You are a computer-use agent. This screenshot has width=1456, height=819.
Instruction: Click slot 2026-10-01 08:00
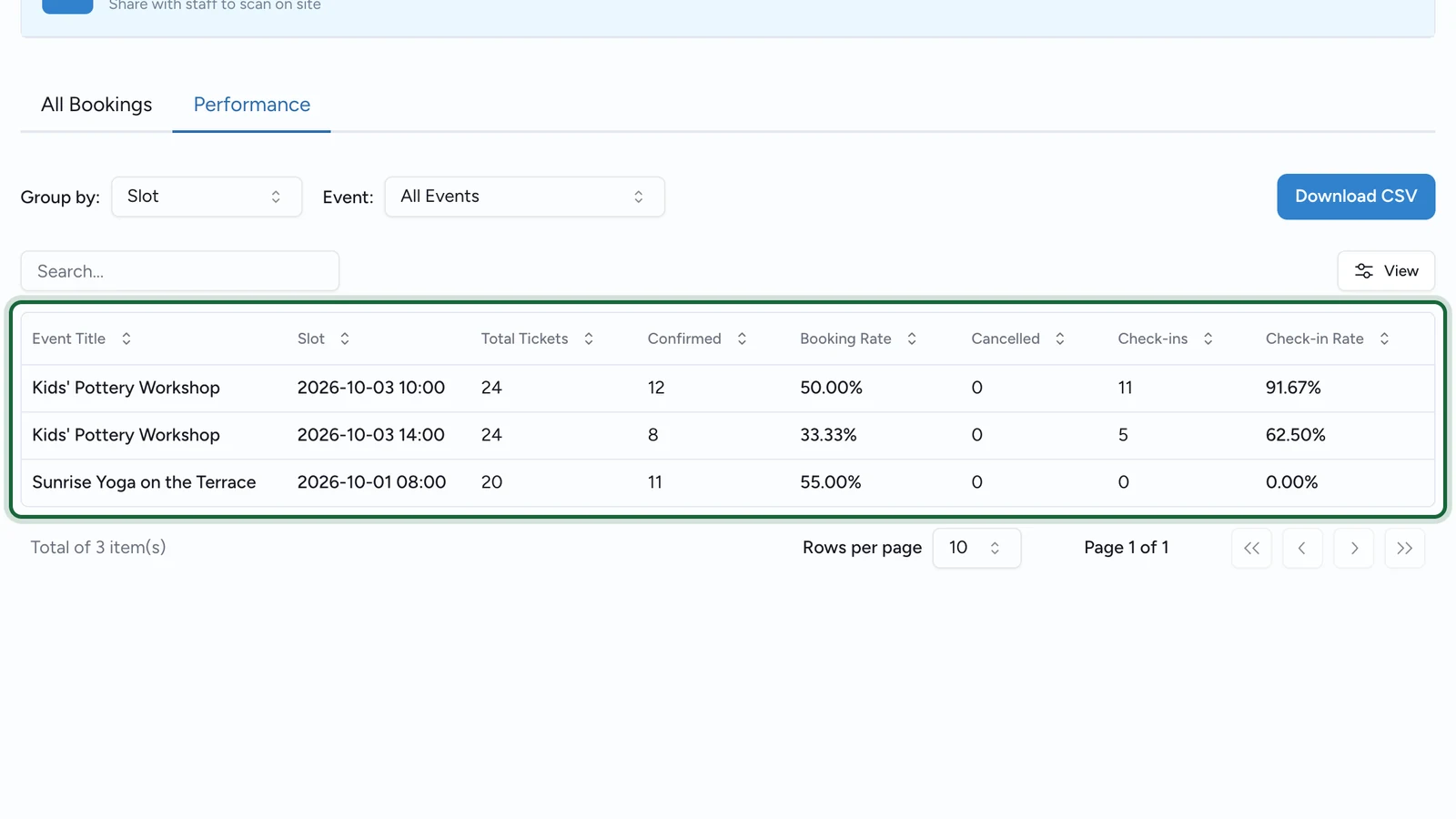(x=372, y=482)
